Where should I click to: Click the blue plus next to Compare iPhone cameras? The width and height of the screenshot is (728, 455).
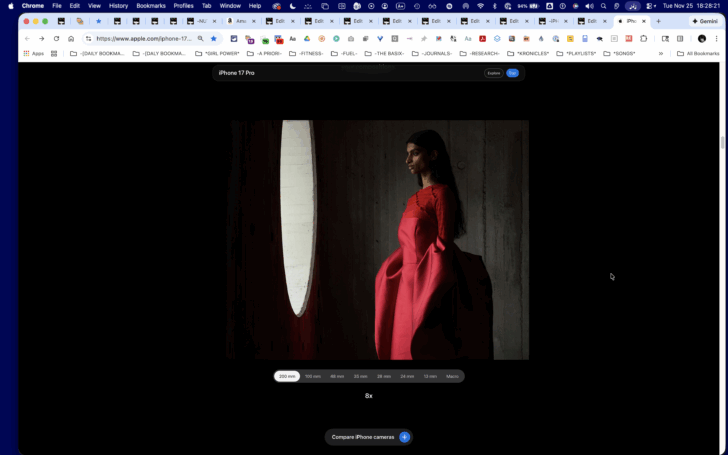[404, 437]
